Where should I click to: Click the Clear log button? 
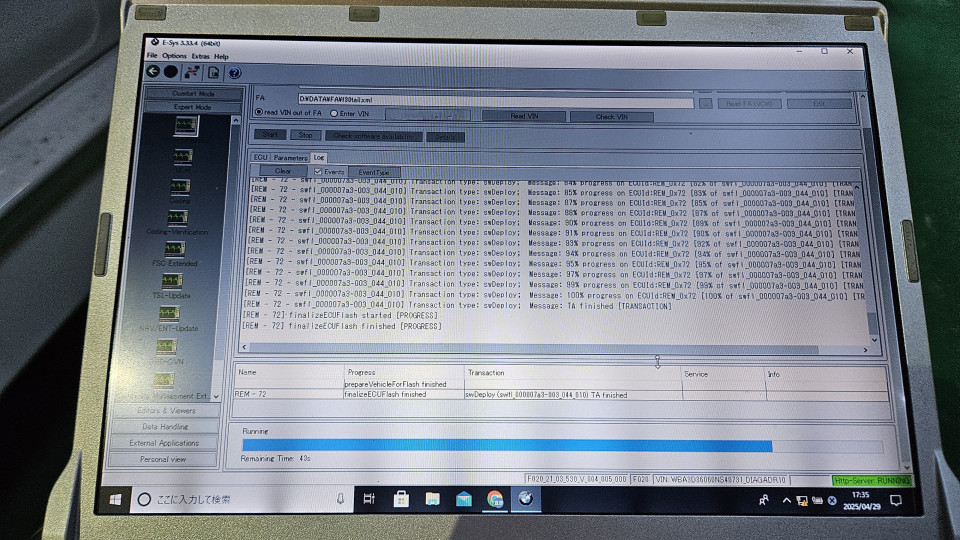coord(283,171)
